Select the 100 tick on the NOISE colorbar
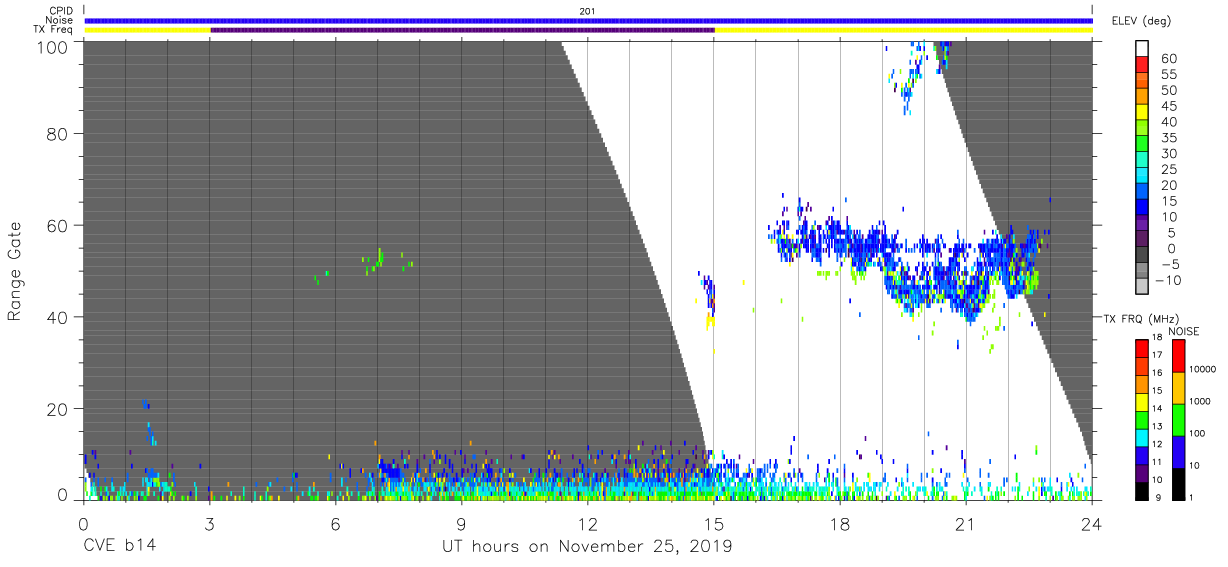This screenshot has height=567, width=1228. [1196, 433]
